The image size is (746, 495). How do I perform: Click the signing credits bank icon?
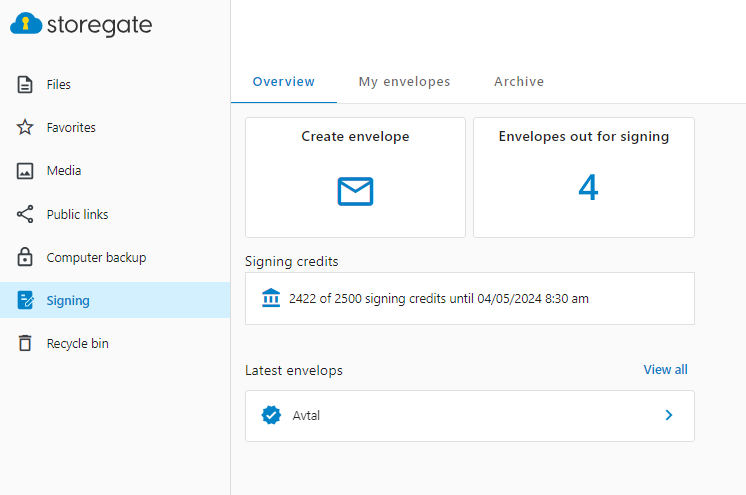pos(271,298)
